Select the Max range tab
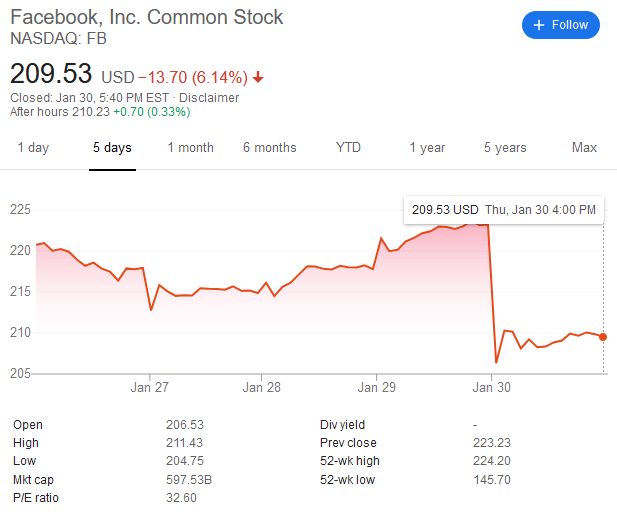 point(584,148)
